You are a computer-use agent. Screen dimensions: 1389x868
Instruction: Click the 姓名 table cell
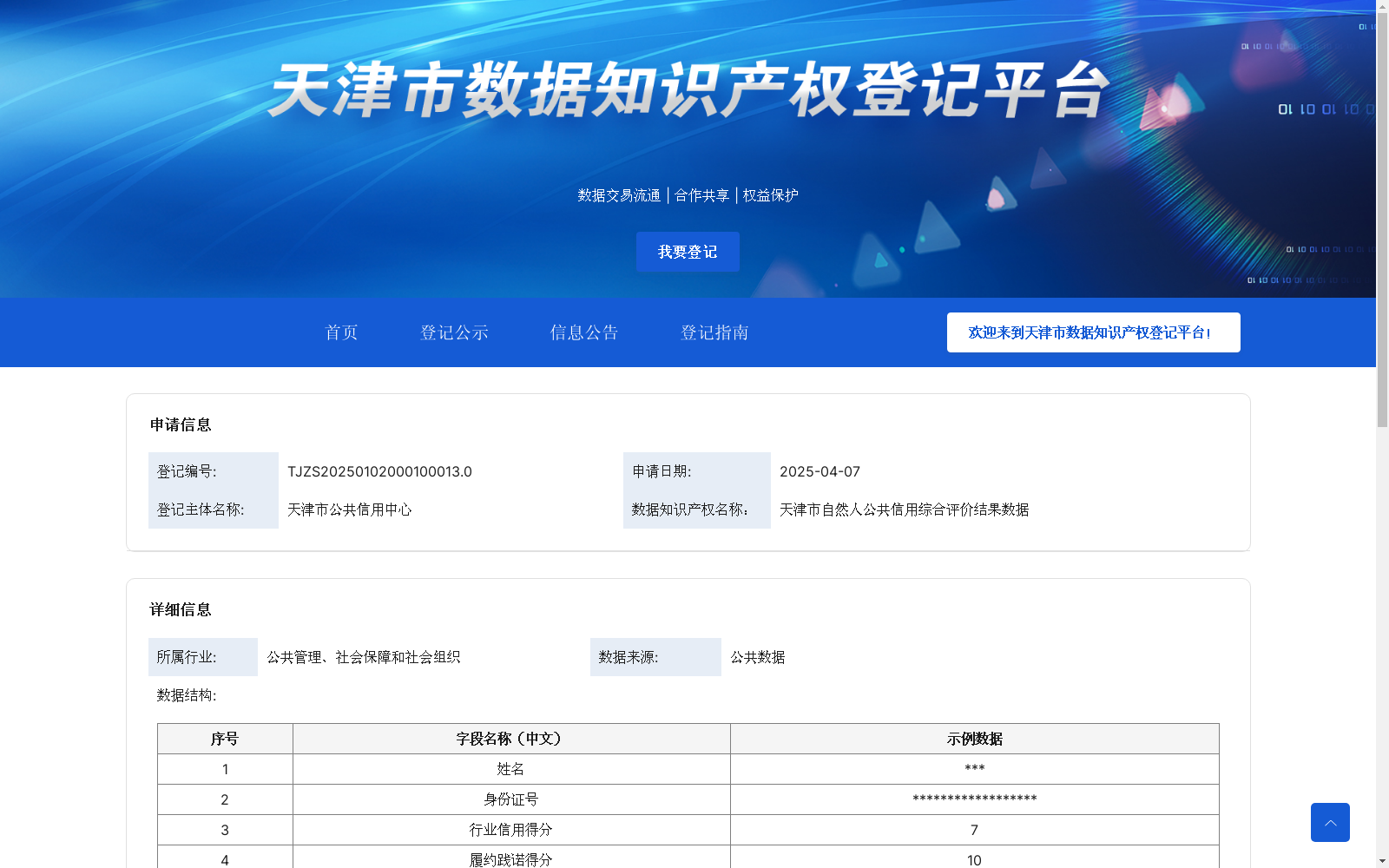pos(511,769)
